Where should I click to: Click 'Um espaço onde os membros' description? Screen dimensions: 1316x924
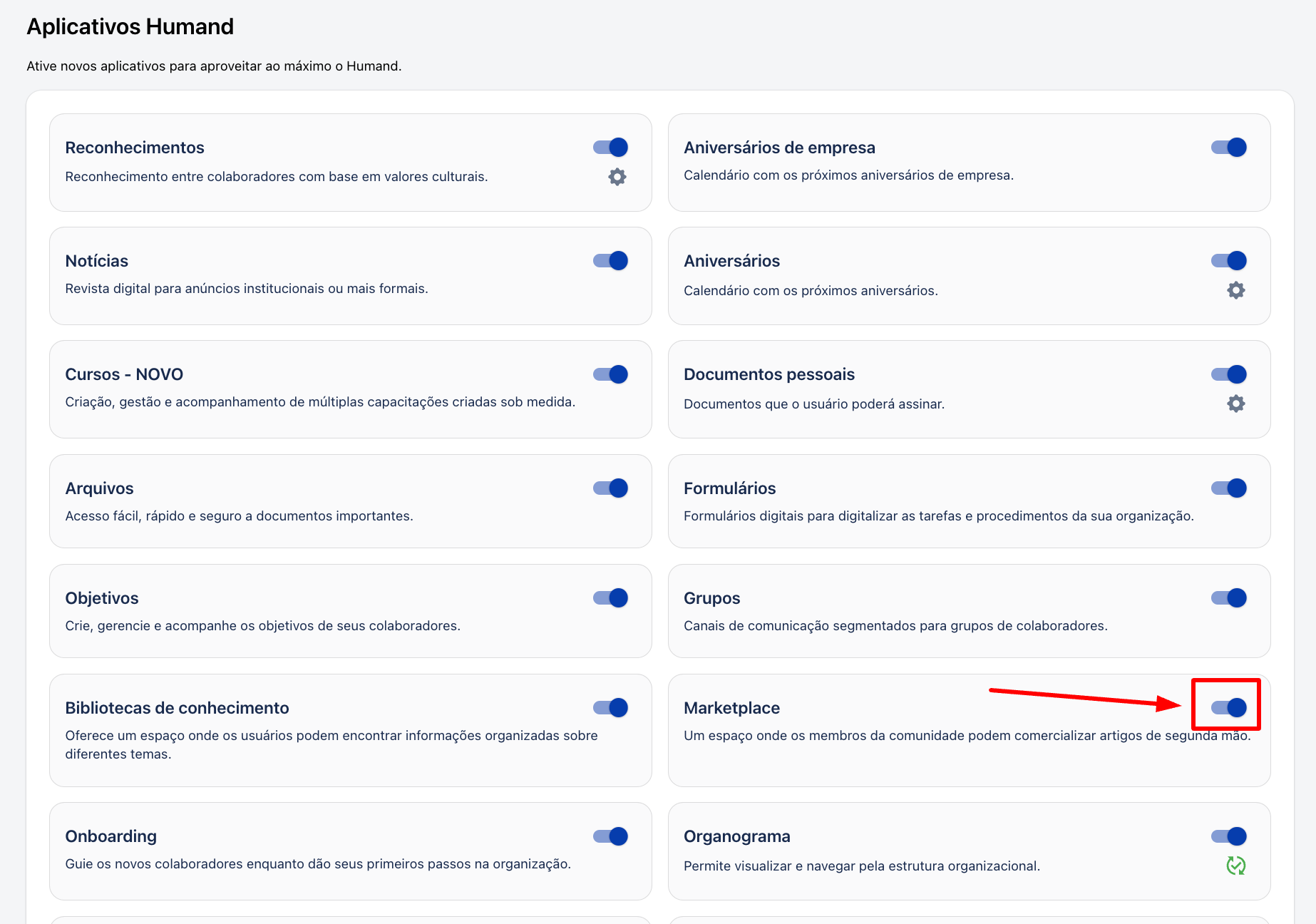(967, 736)
